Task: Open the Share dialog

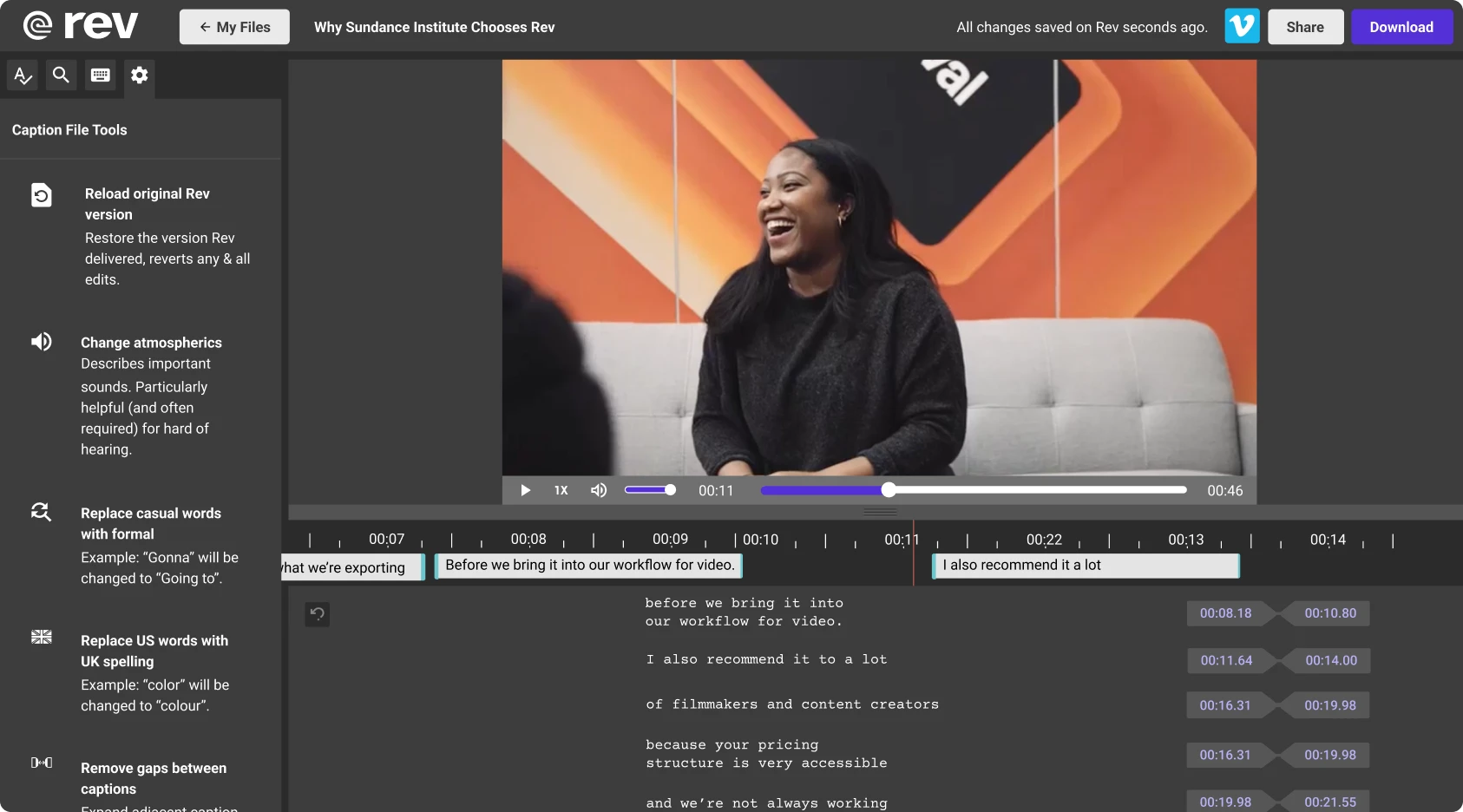Action: pyautogui.click(x=1305, y=26)
